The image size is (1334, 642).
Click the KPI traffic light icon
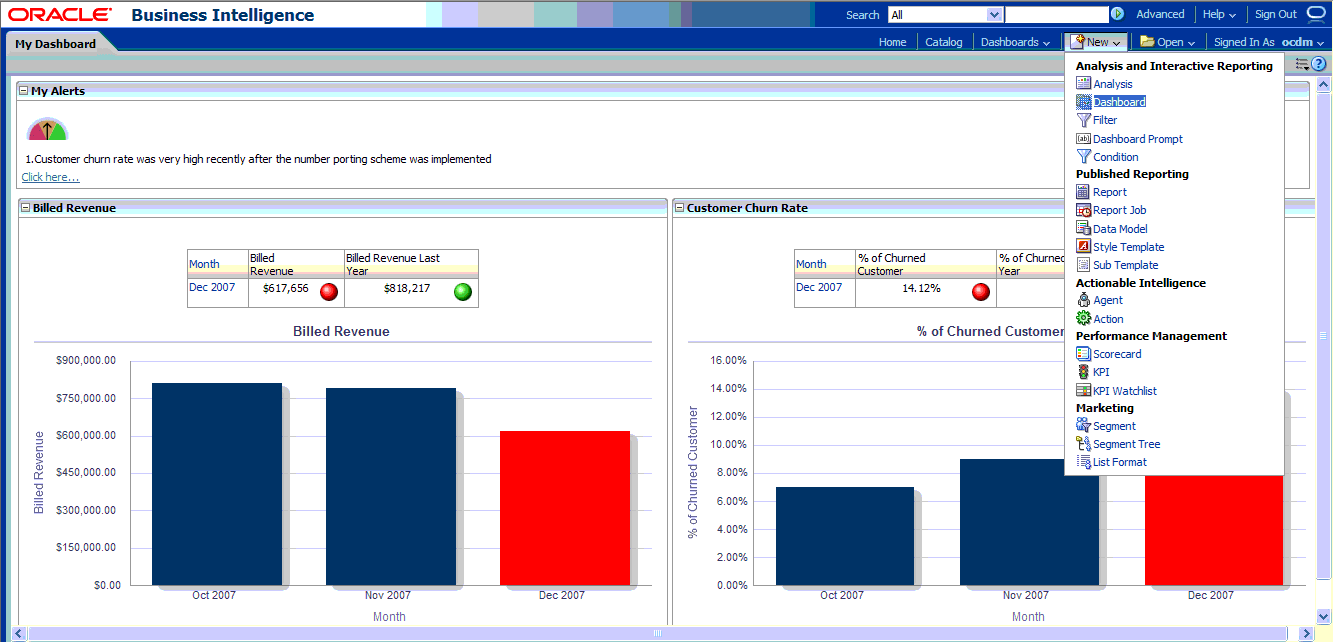[1083, 372]
